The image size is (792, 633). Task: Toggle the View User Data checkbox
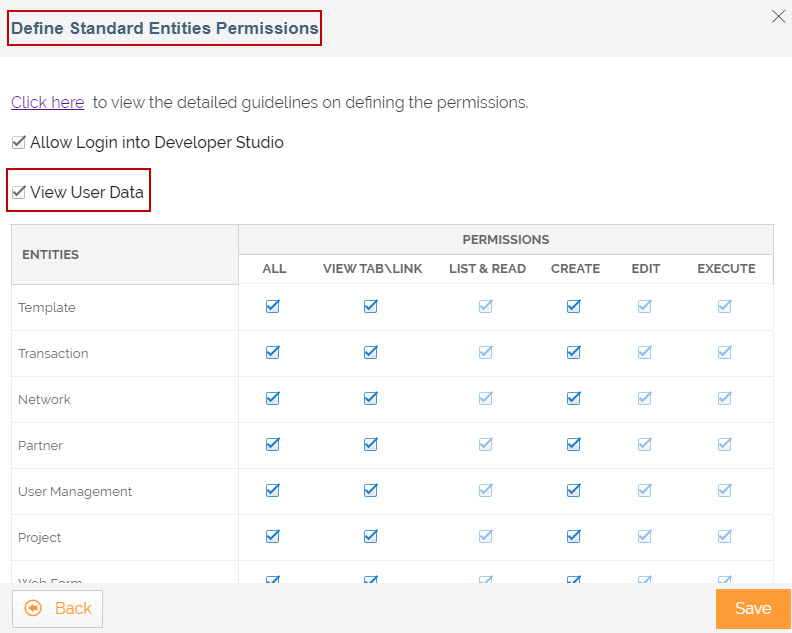point(19,192)
